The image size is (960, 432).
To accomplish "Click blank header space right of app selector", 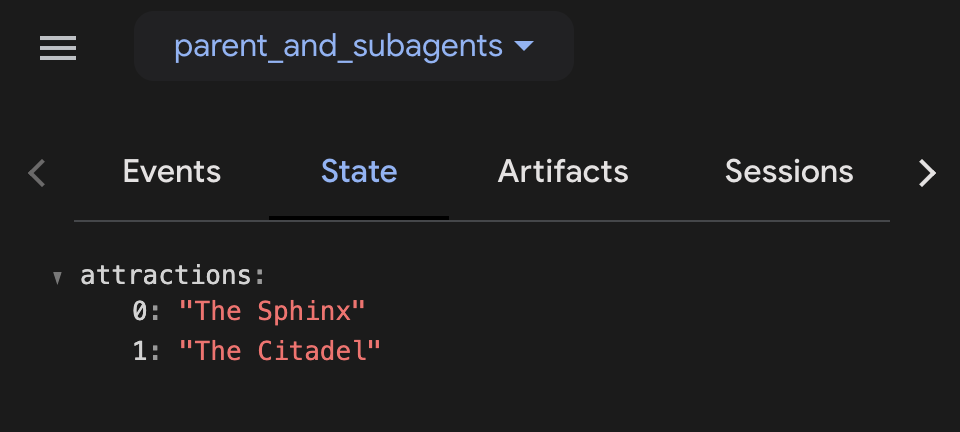I will [760, 46].
